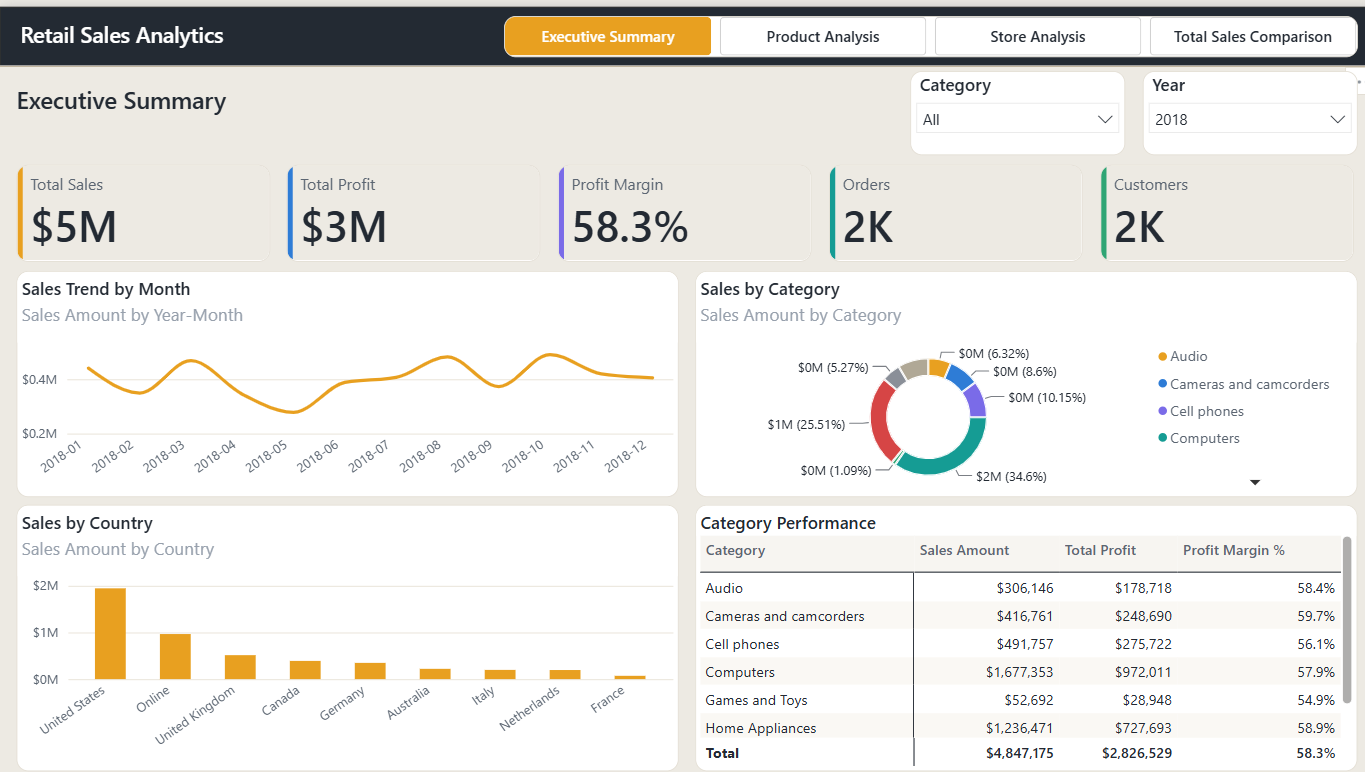Select Cell phones legend marker
Image resolution: width=1365 pixels, height=772 pixels.
pos(1162,411)
